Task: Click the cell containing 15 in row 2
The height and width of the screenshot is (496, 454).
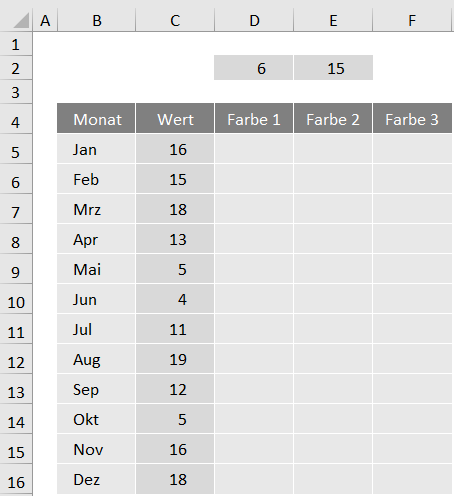Action: (x=333, y=68)
